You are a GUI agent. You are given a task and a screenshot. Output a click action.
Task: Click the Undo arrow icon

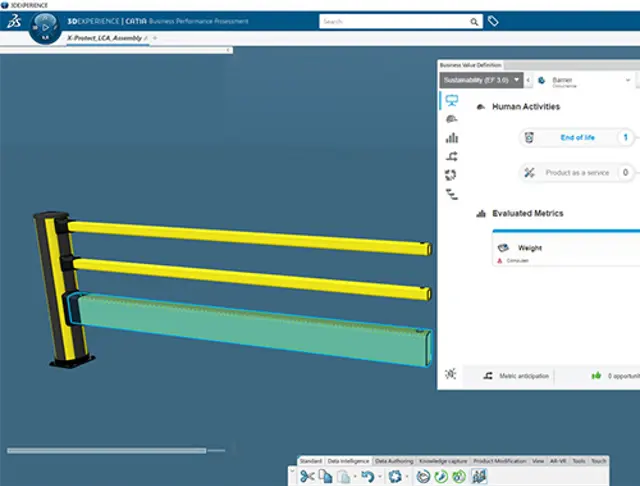pos(367,476)
